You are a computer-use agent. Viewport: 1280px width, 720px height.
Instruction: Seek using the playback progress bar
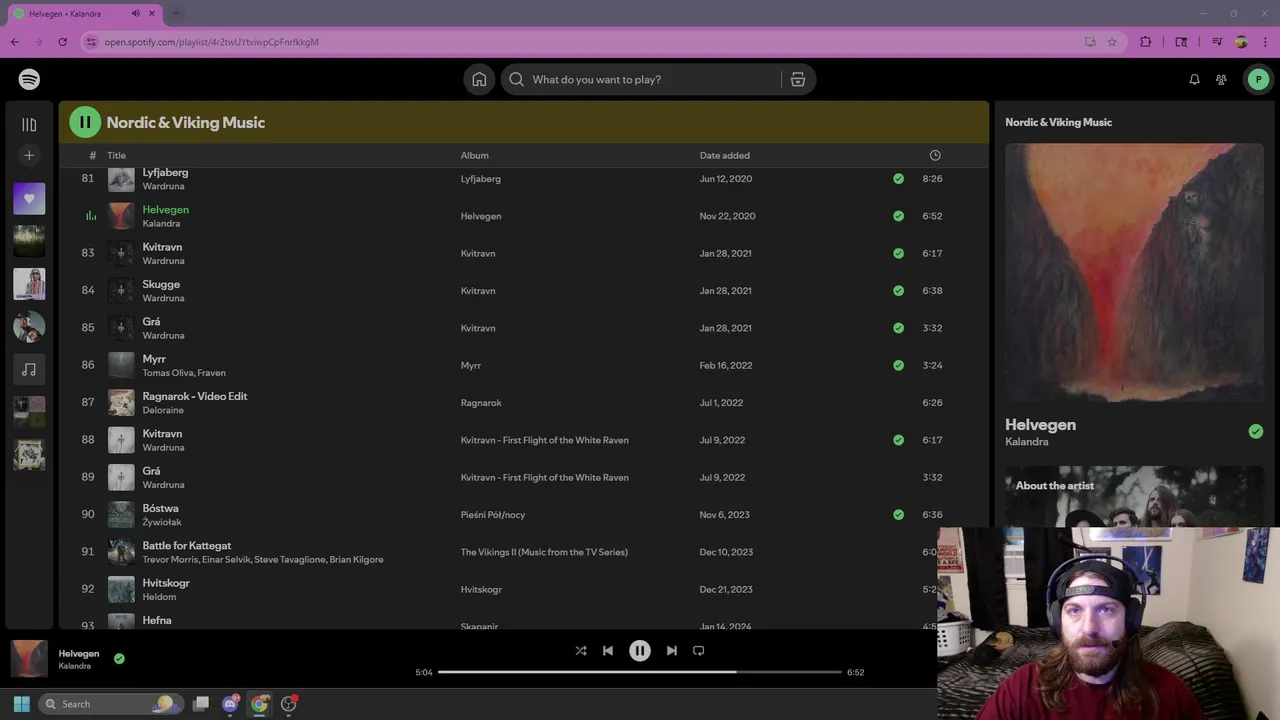click(x=640, y=672)
